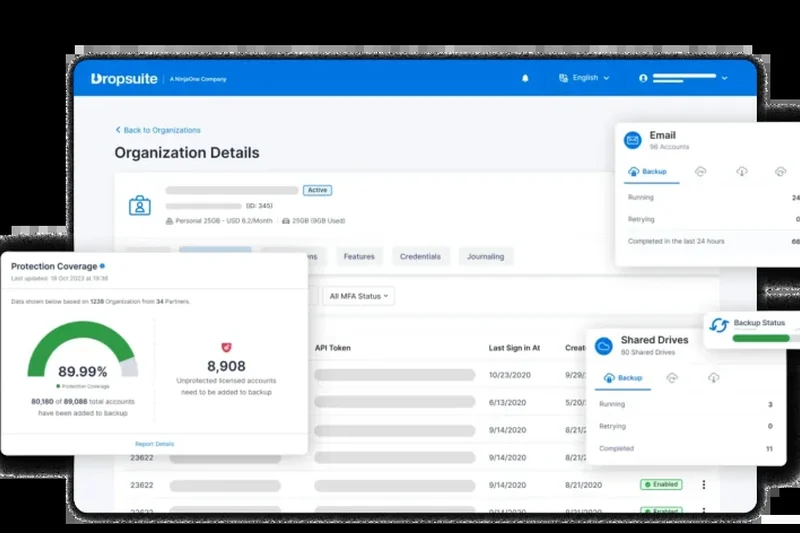The width and height of the screenshot is (800, 533).
Task: Select fourth cloud icon in Email card
Action: (781, 171)
